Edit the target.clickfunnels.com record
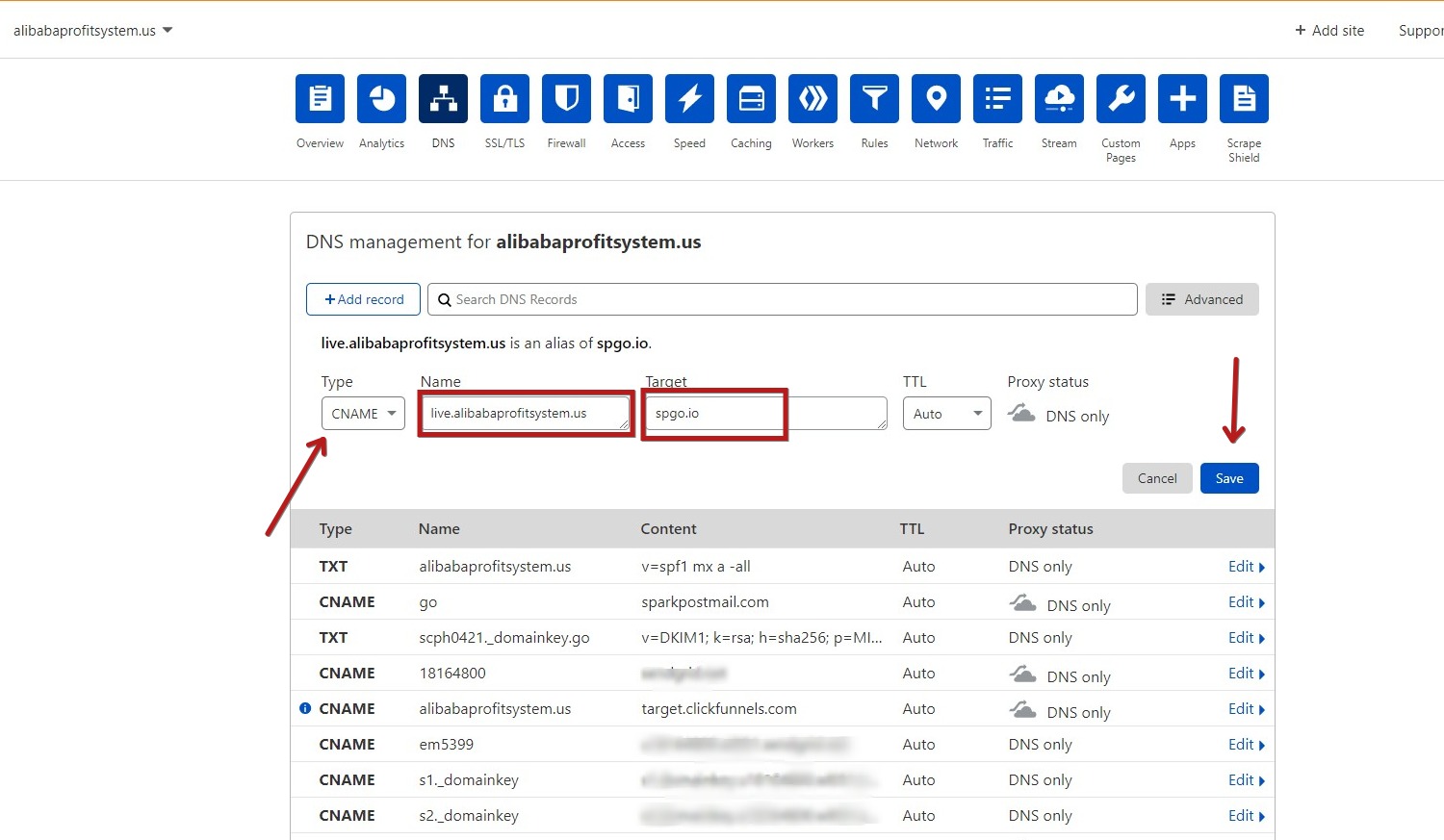 click(x=1246, y=709)
